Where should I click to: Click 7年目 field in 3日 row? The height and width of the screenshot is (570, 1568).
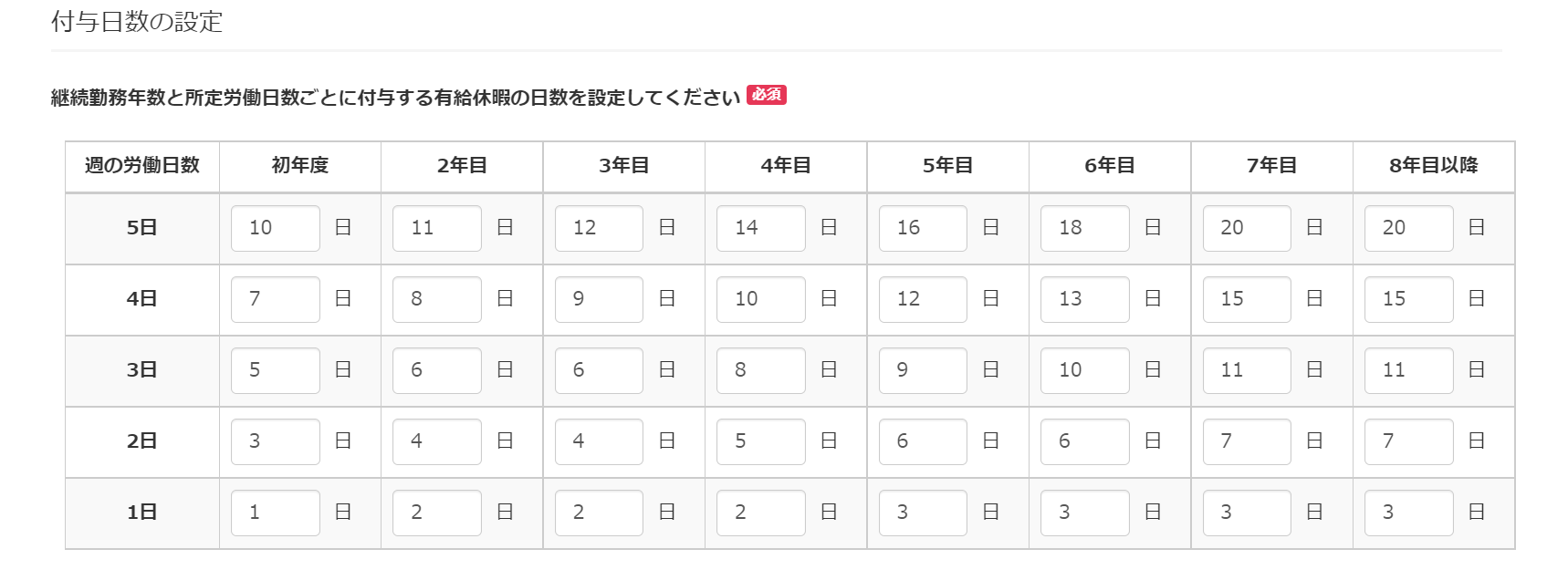pyautogui.click(x=1247, y=370)
